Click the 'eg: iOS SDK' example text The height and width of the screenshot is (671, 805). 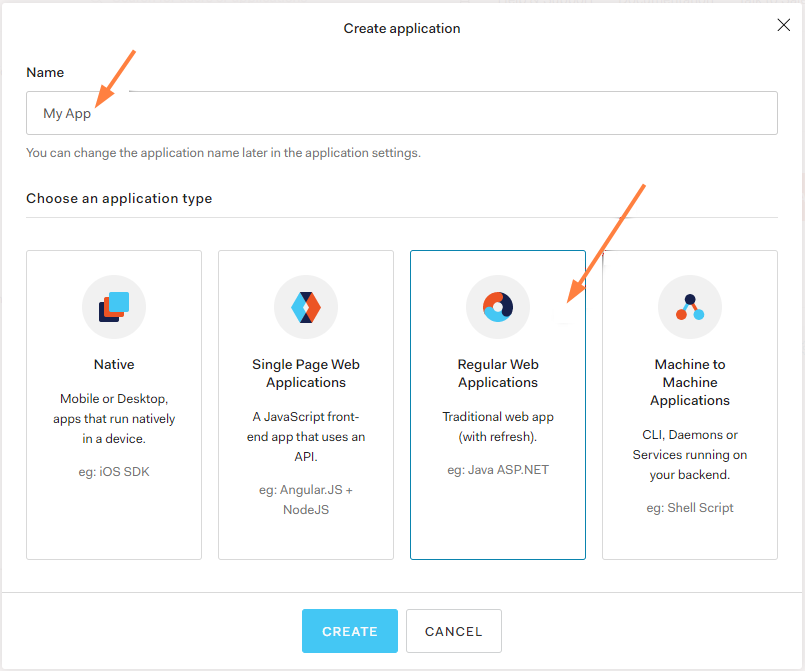[114, 472]
